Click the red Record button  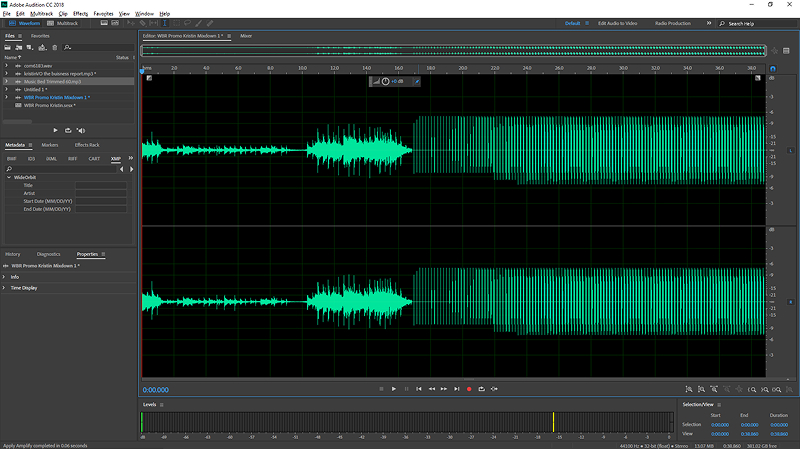[x=469, y=389]
